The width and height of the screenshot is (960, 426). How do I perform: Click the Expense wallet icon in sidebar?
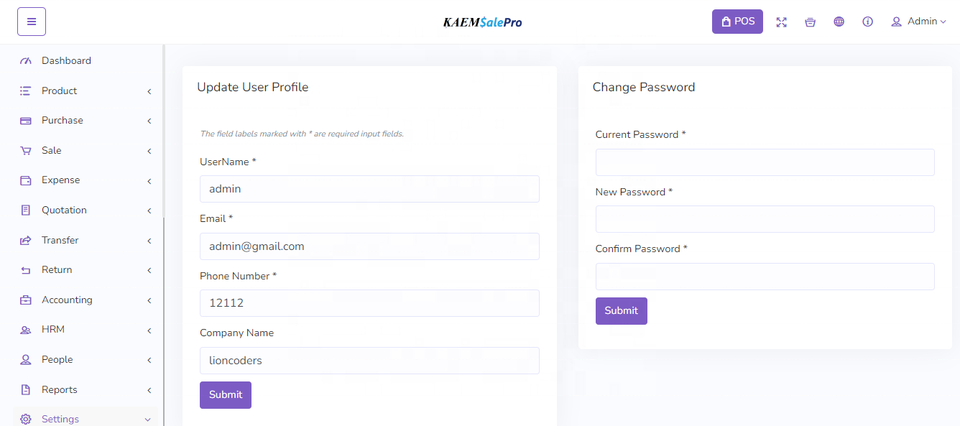pyautogui.click(x=26, y=181)
